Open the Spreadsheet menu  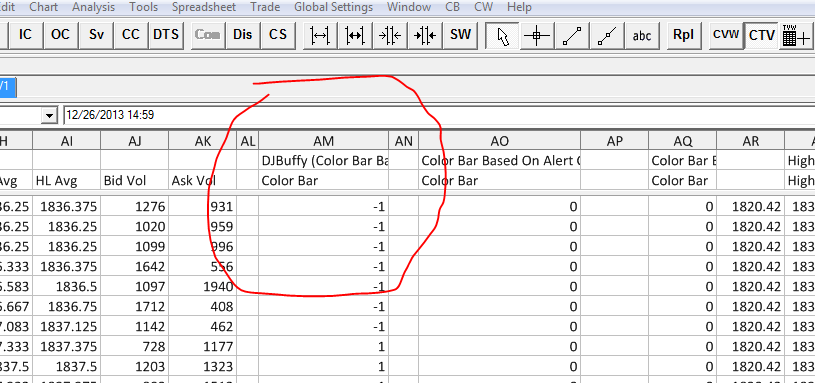point(204,7)
